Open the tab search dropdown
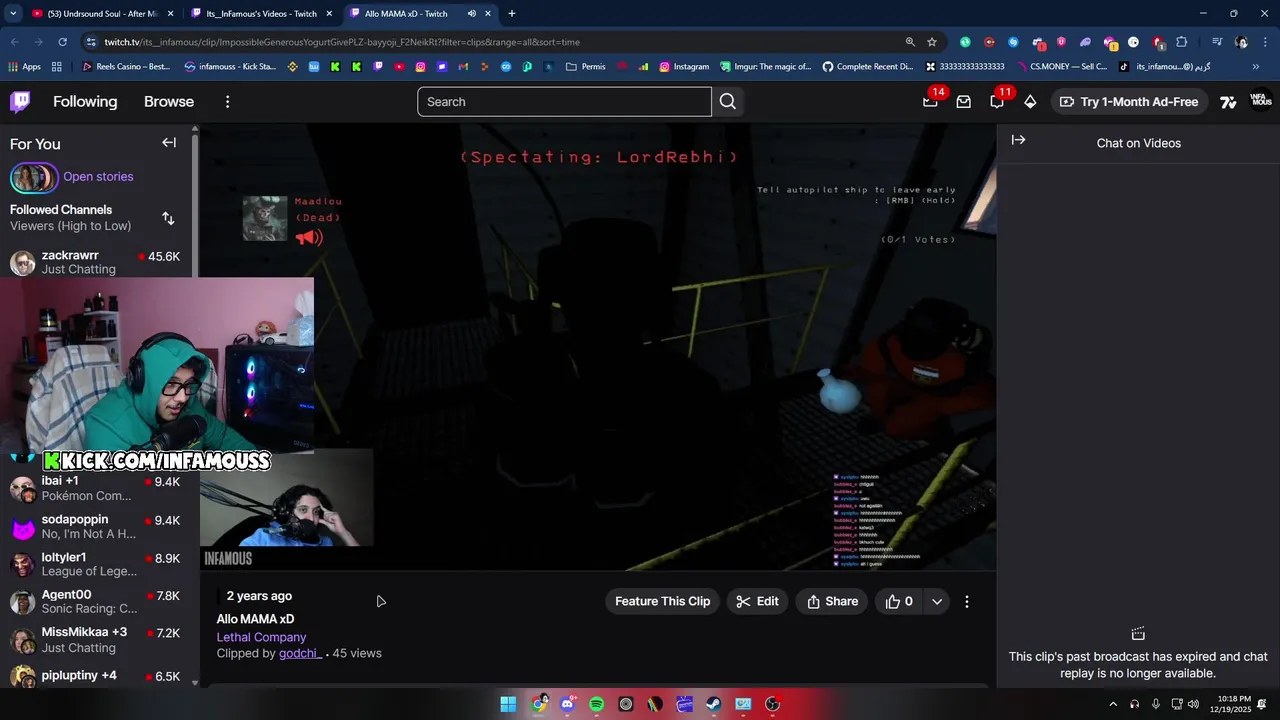The image size is (1280, 720). pos(12,14)
